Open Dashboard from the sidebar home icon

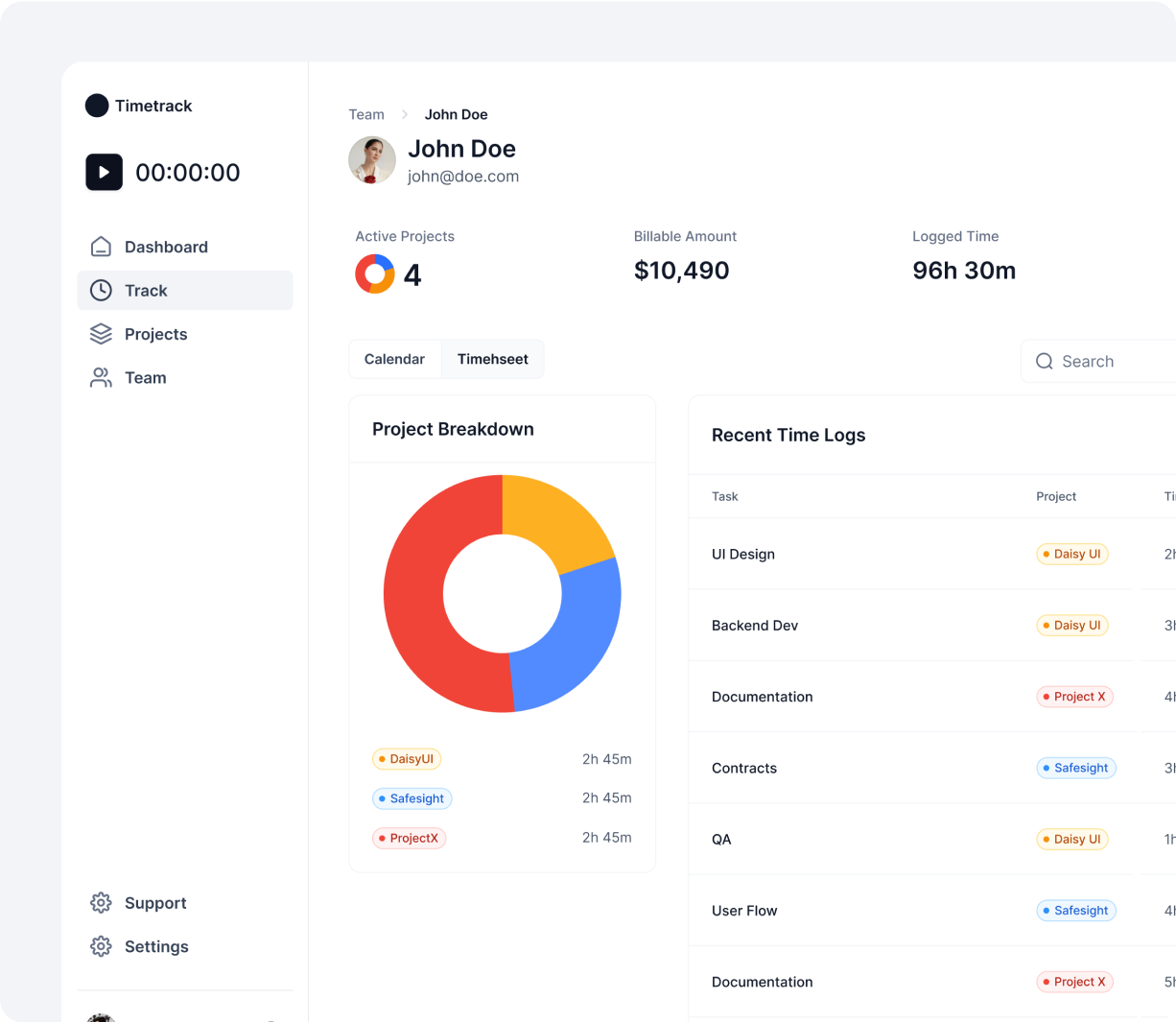coord(101,247)
